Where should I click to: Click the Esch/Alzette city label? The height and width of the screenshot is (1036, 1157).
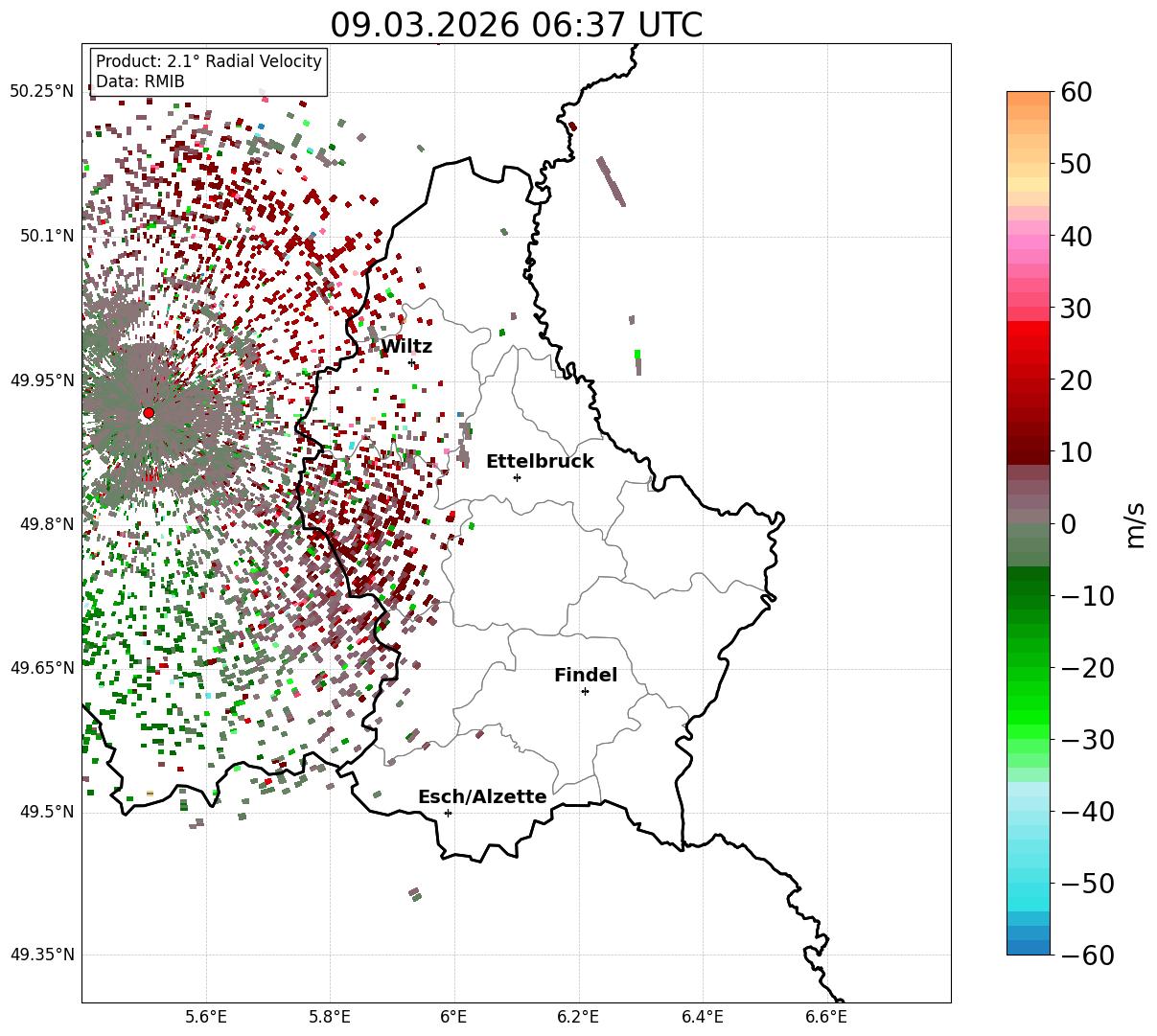pos(482,796)
